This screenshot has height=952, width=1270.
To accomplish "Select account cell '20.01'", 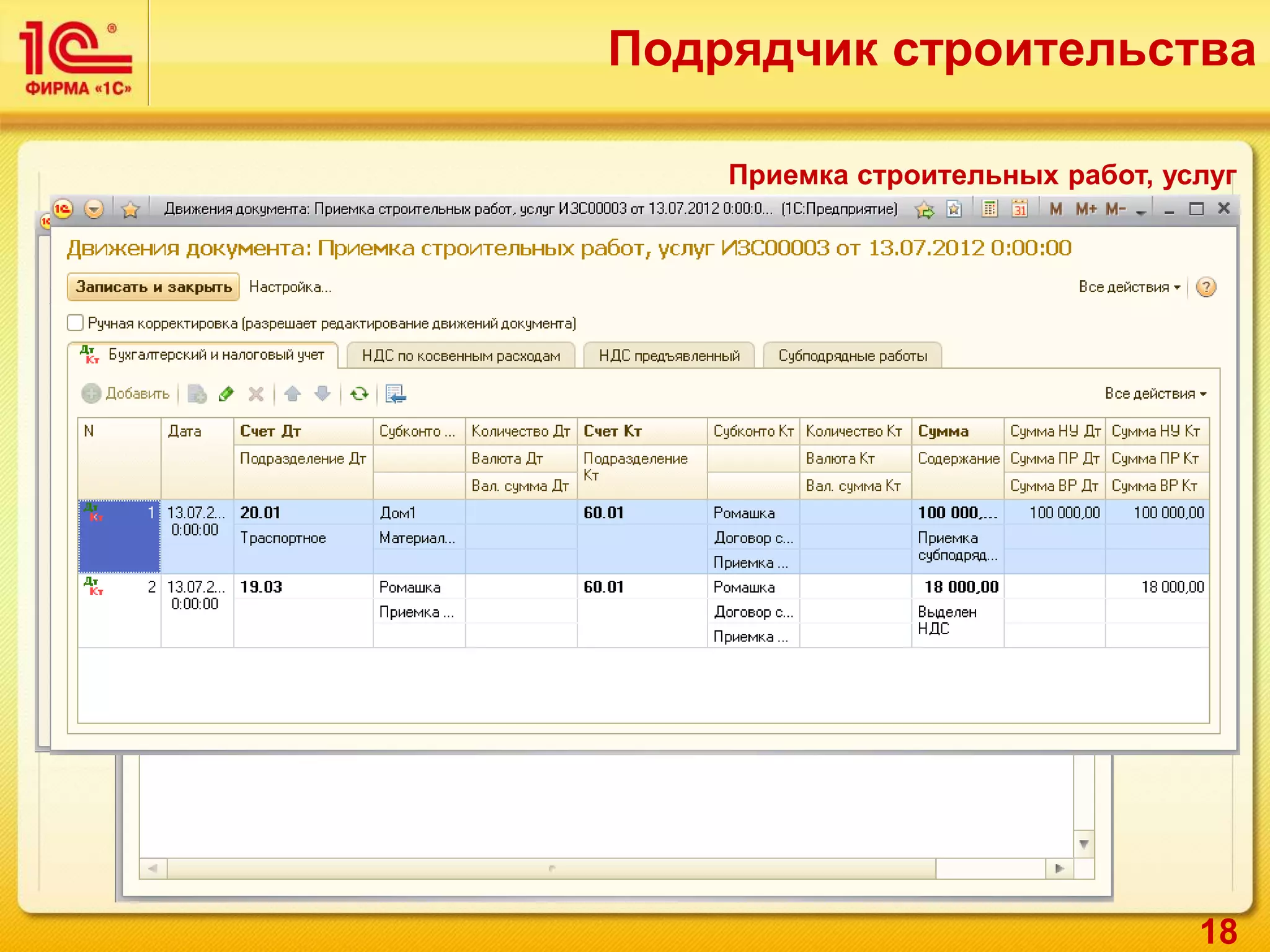I will tap(303, 513).
